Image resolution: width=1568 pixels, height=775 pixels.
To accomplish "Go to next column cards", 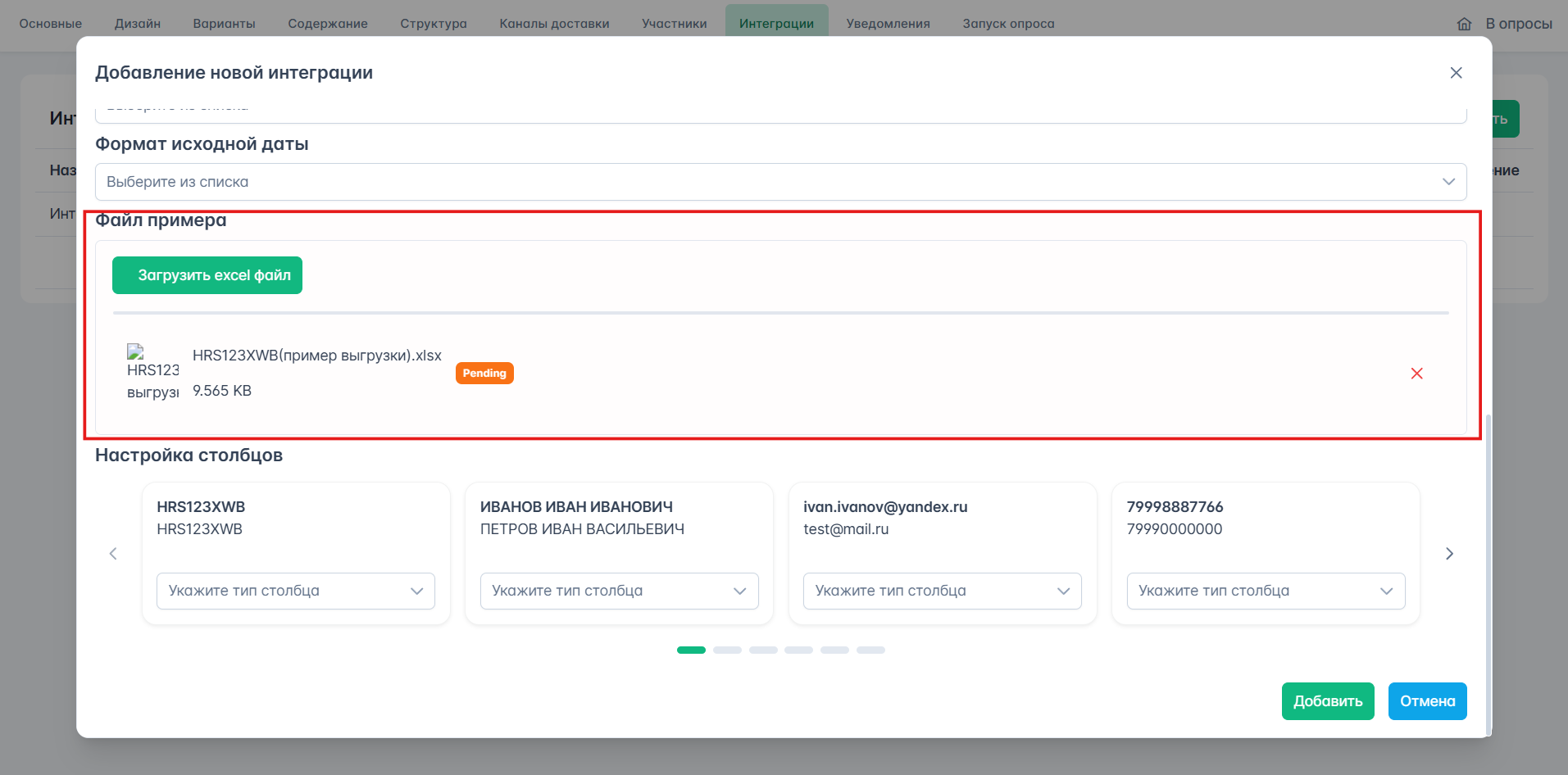I will 1449,554.
